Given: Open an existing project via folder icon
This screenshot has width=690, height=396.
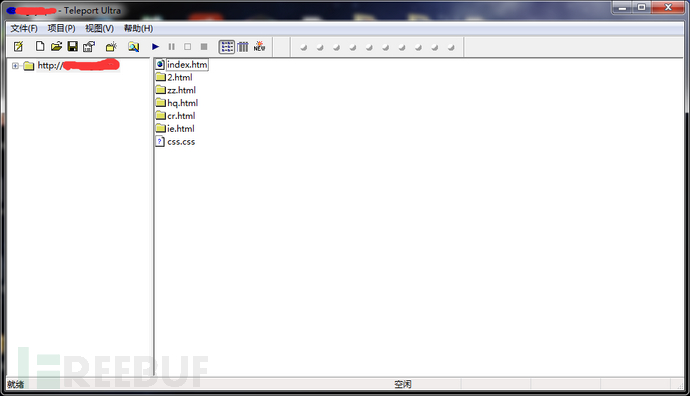Looking at the screenshot, I should tap(56, 46).
